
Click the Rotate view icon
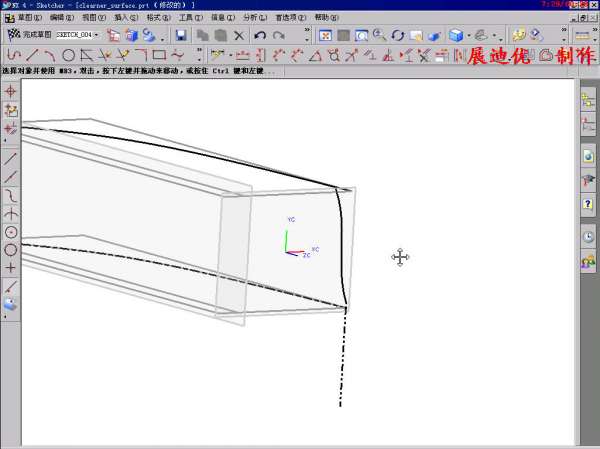pos(397,35)
